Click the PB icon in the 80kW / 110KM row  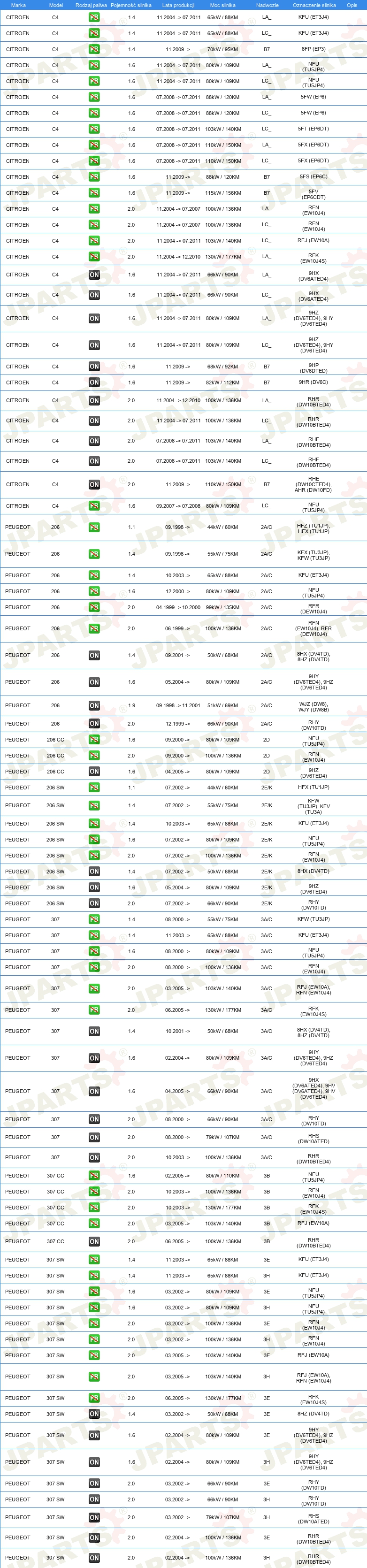[x=94, y=1176]
